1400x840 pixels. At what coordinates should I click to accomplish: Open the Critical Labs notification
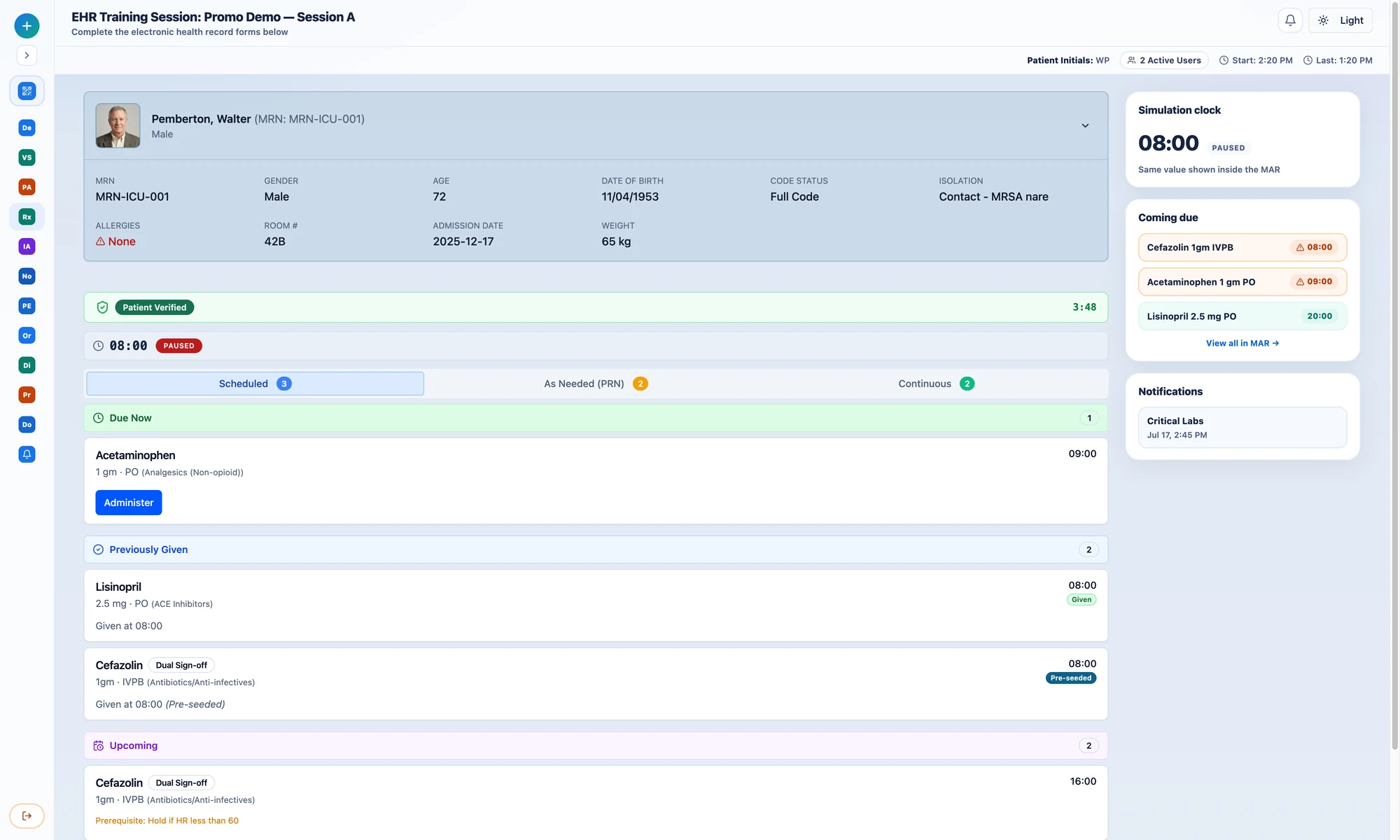(x=1242, y=427)
